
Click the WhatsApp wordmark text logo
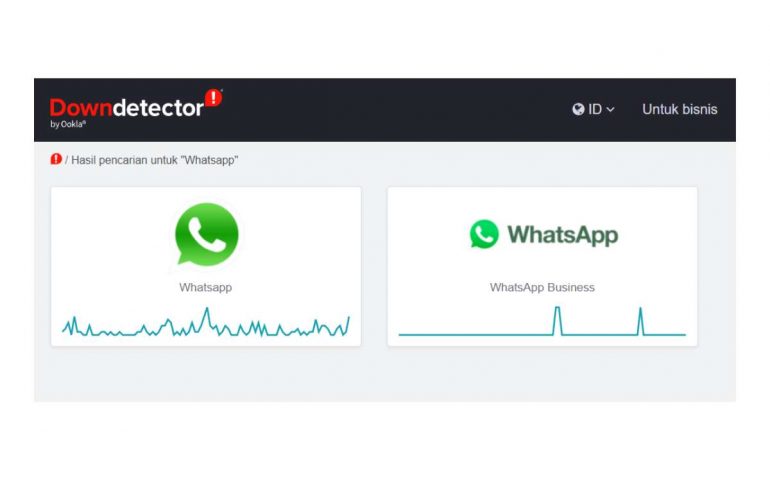pyautogui.click(x=562, y=235)
